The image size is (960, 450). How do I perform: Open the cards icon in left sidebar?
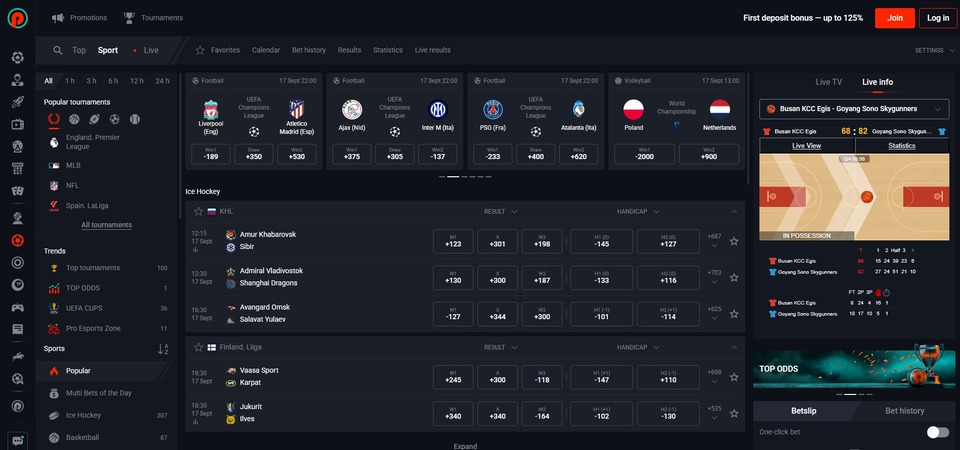(18, 191)
